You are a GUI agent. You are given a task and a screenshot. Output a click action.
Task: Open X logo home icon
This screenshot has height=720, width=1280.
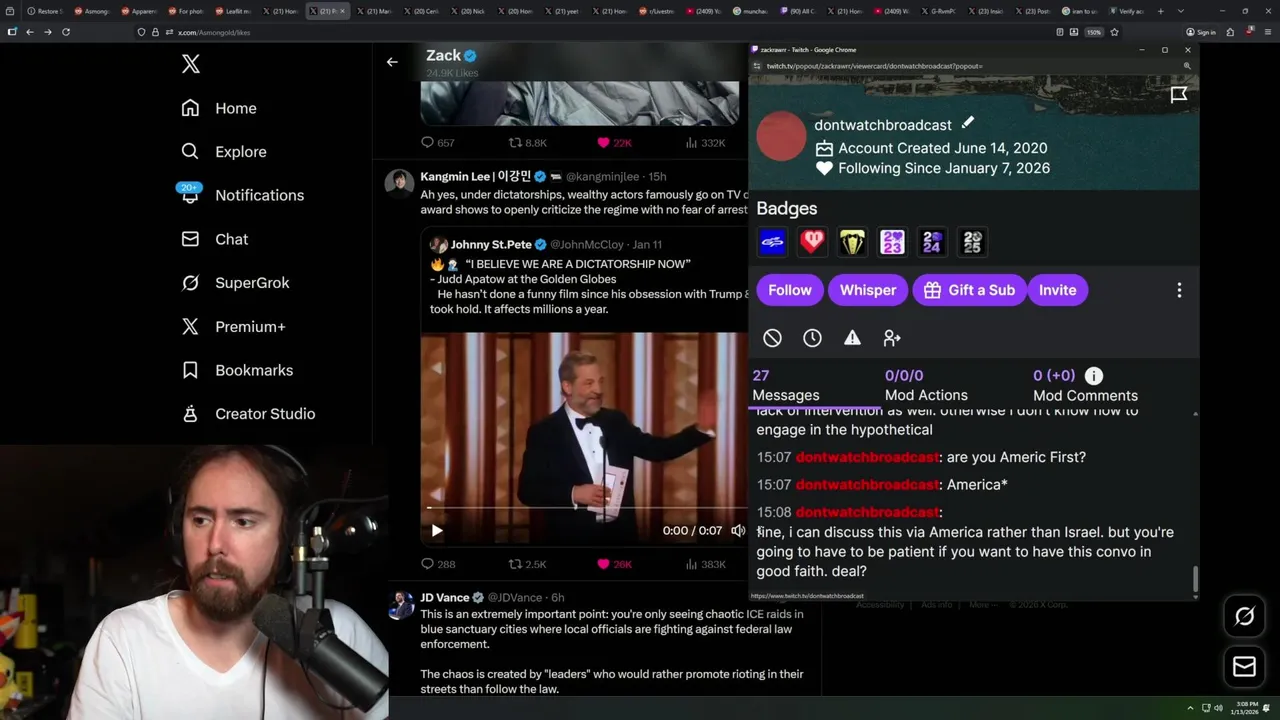pos(190,64)
